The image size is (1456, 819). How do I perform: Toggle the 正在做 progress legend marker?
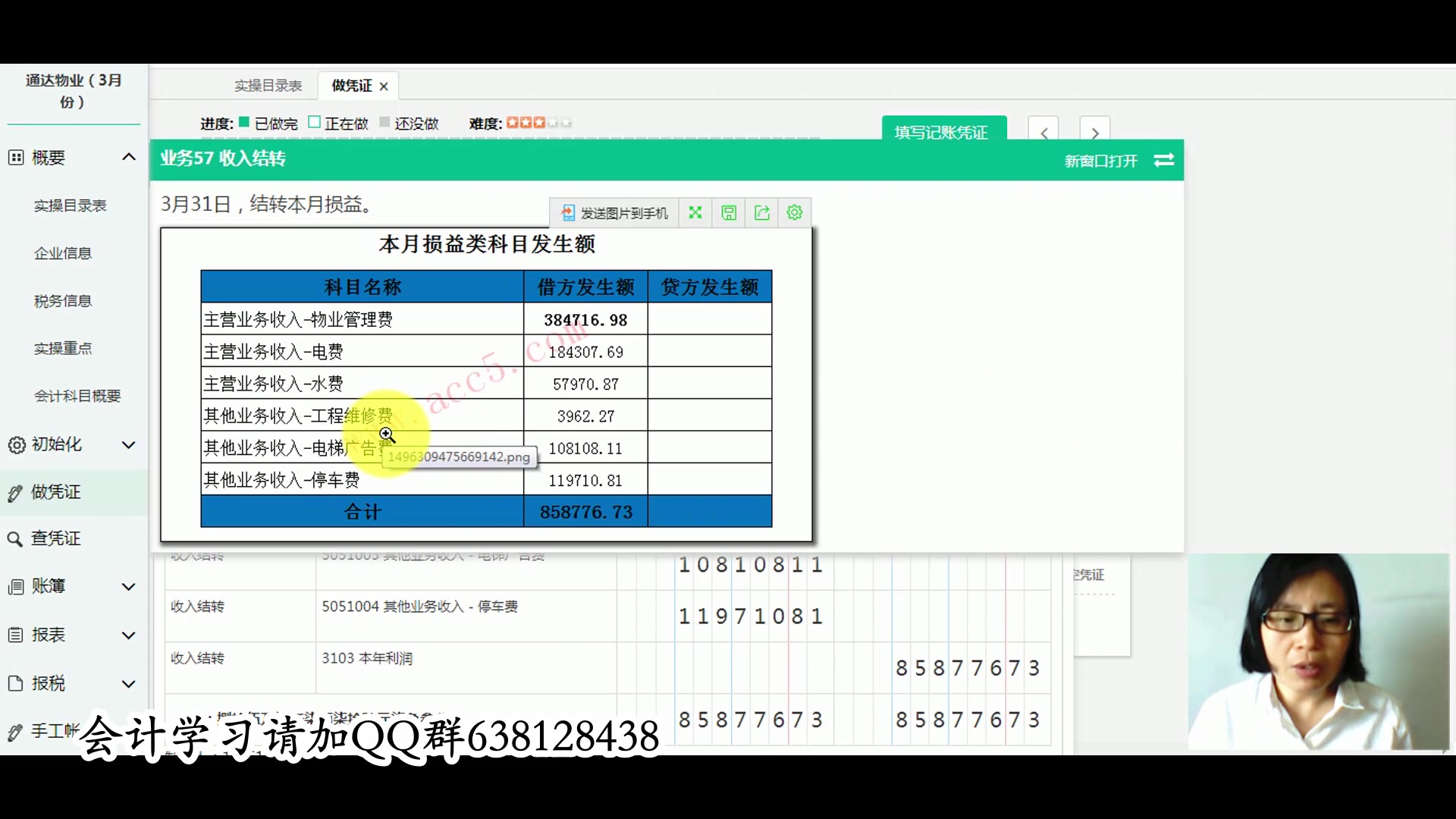314,122
